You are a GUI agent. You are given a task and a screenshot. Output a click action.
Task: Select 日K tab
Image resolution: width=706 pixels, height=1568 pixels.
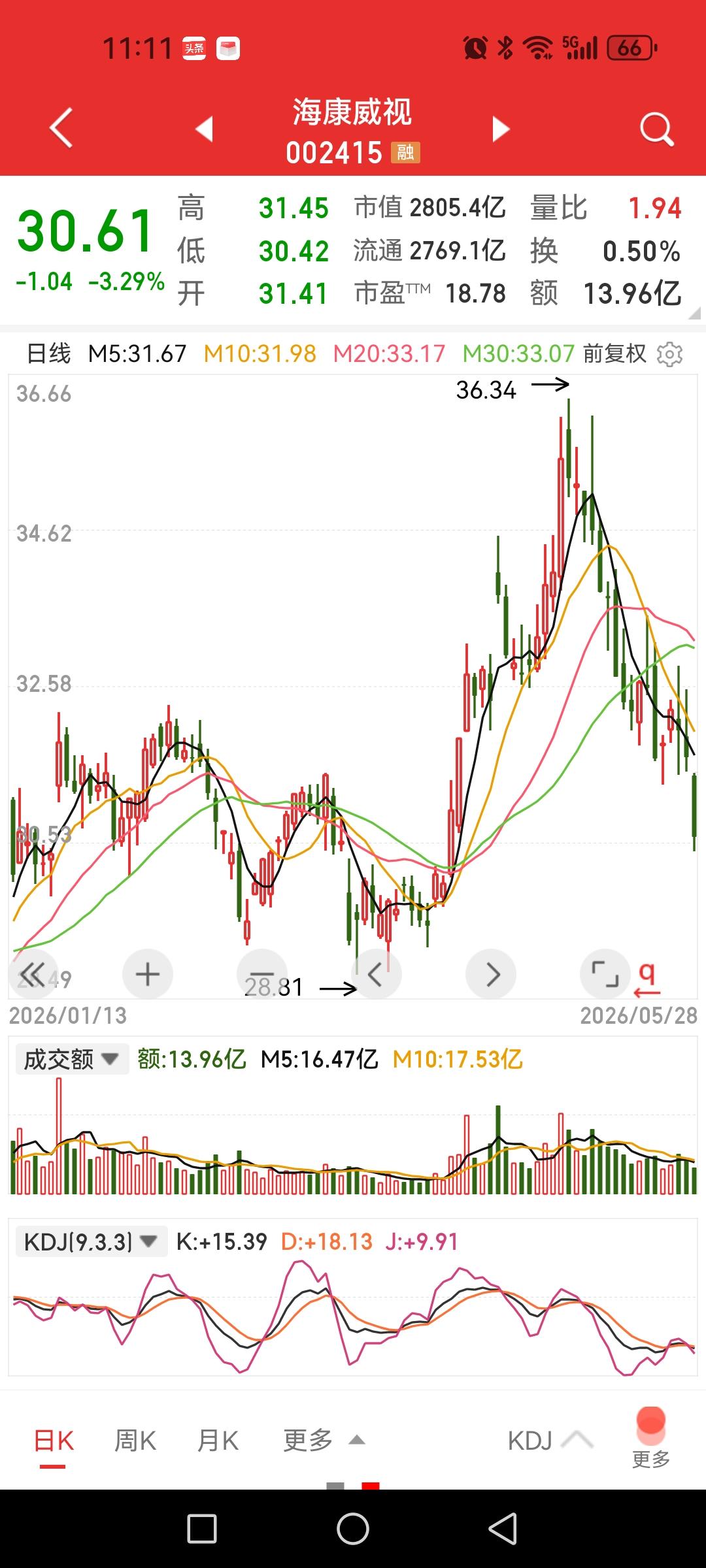pos(54,1441)
